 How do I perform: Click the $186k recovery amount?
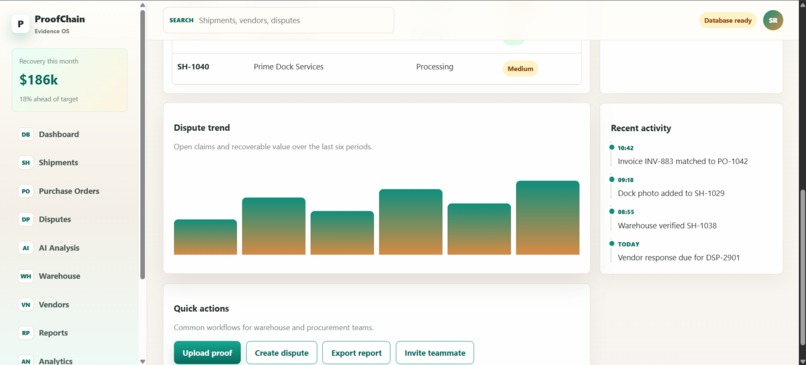tap(38, 80)
